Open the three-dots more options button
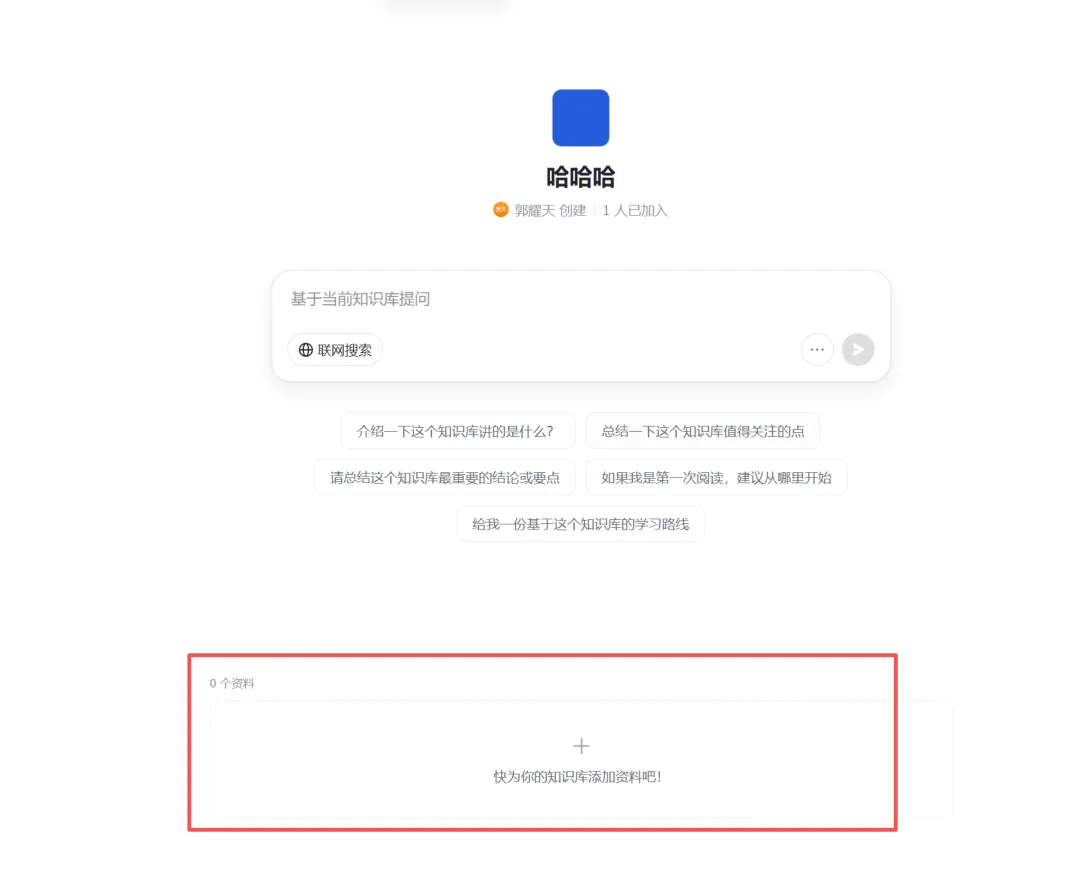Image resolution: width=1080 pixels, height=891 pixels. tap(817, 350)
